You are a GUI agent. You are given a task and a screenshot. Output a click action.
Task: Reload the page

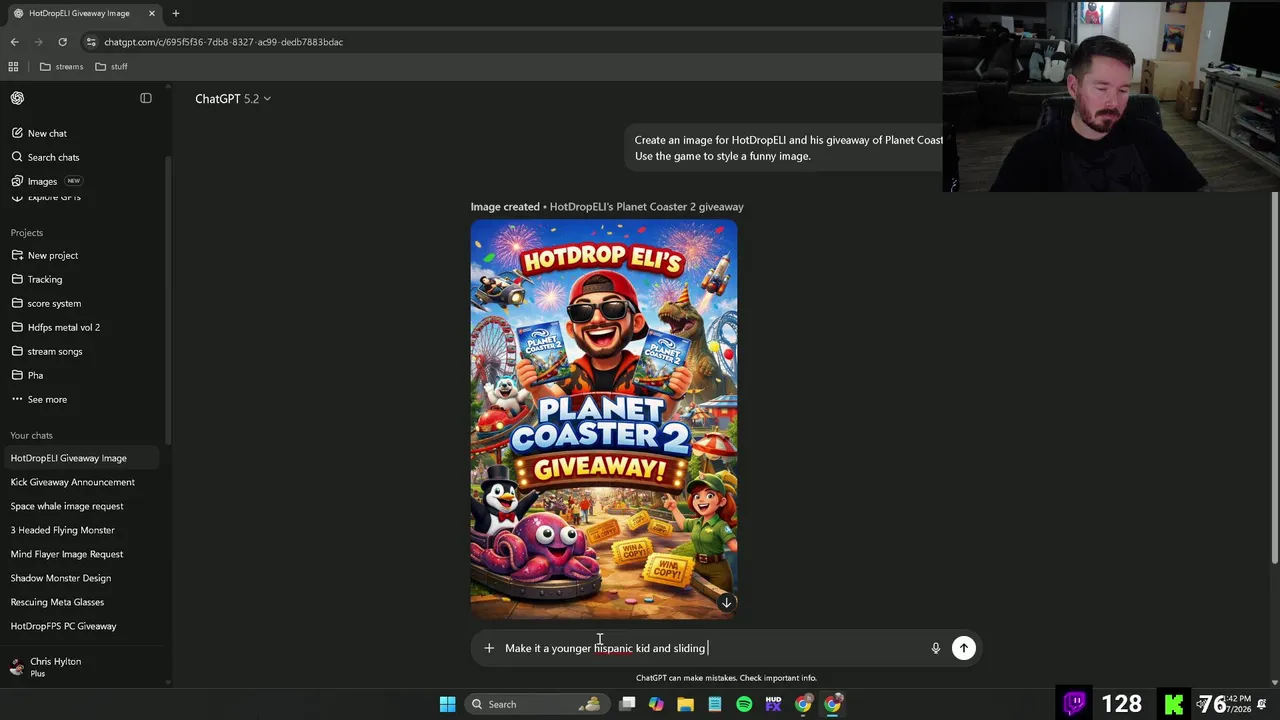[62, 42]
